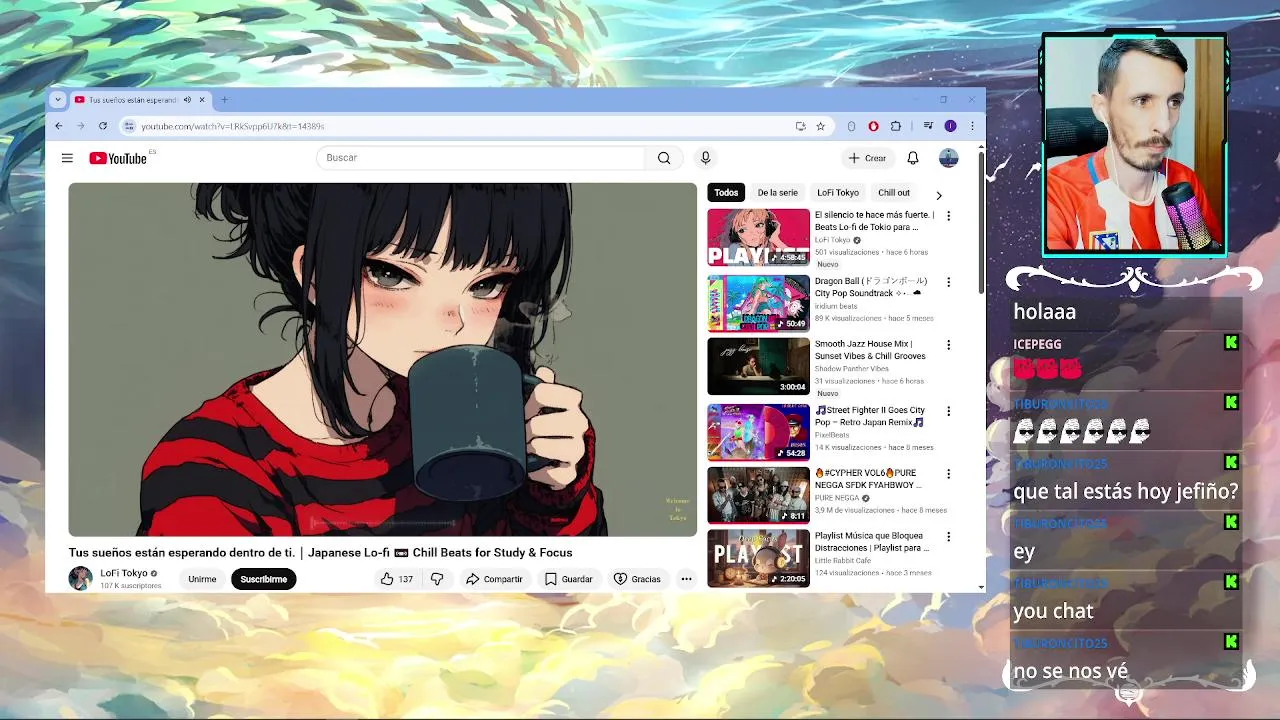This screenshot has width=1280, height=720.
Task: Open the browser extensions puzzle icon
Action: coord(895,126)
